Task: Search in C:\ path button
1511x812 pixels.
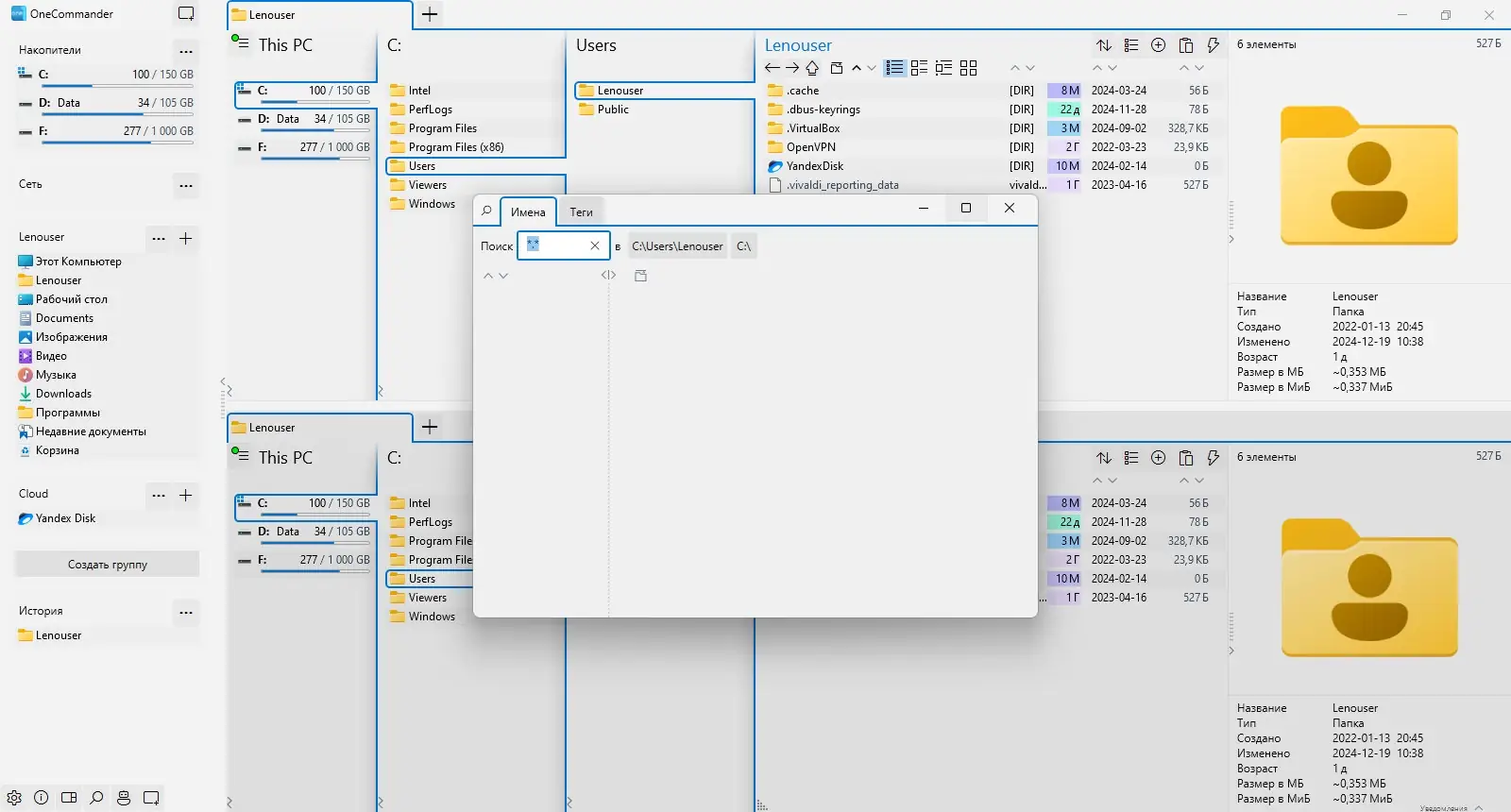Action: click(x=744, y=246)
